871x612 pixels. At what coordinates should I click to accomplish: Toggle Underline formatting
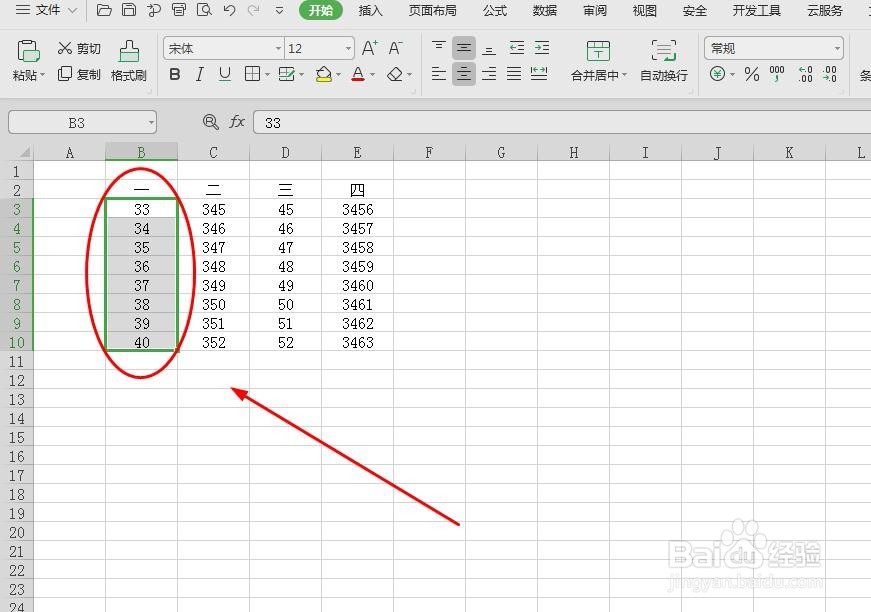click(224, 74)
